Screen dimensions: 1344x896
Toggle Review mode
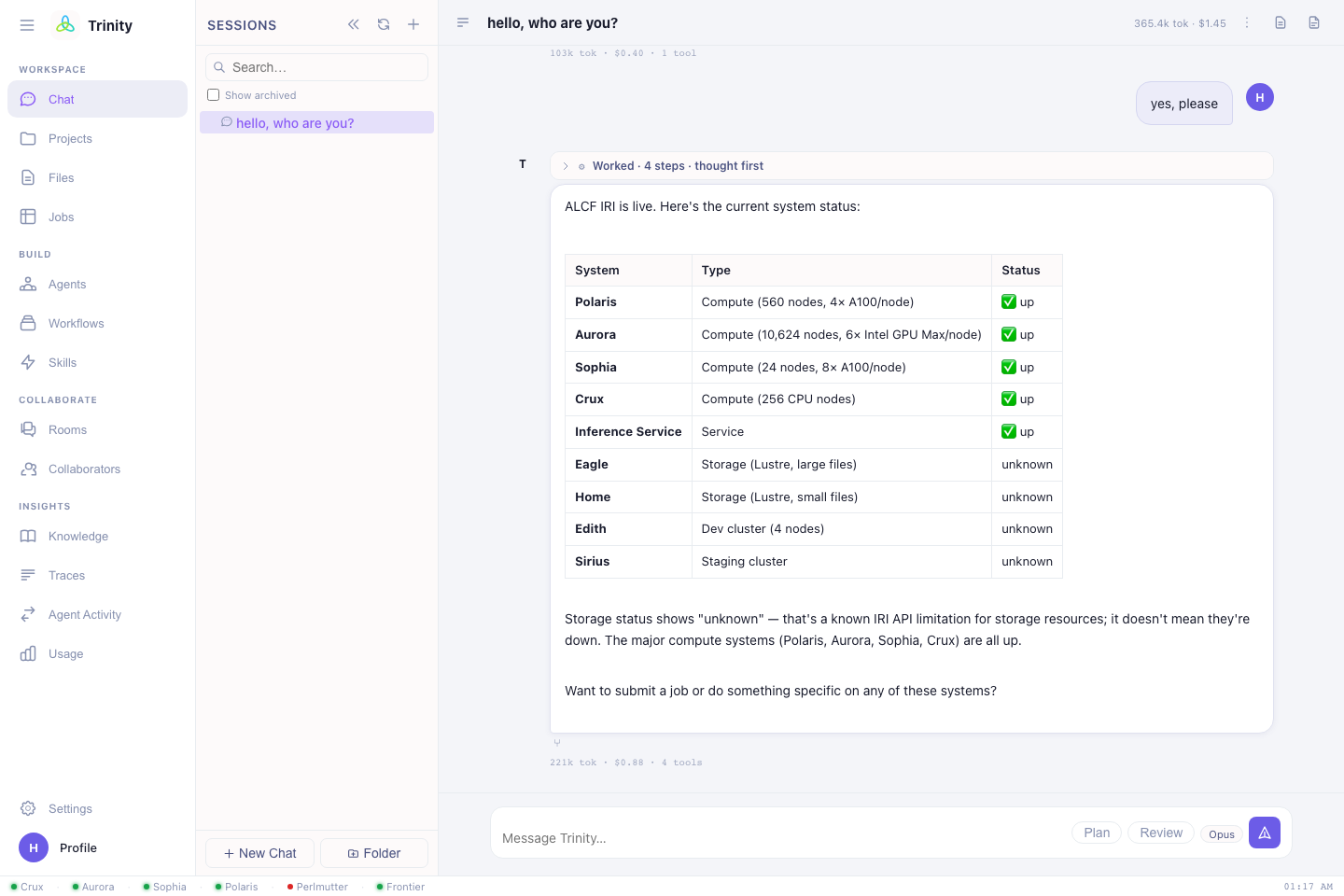click(x=1161, y=833)
